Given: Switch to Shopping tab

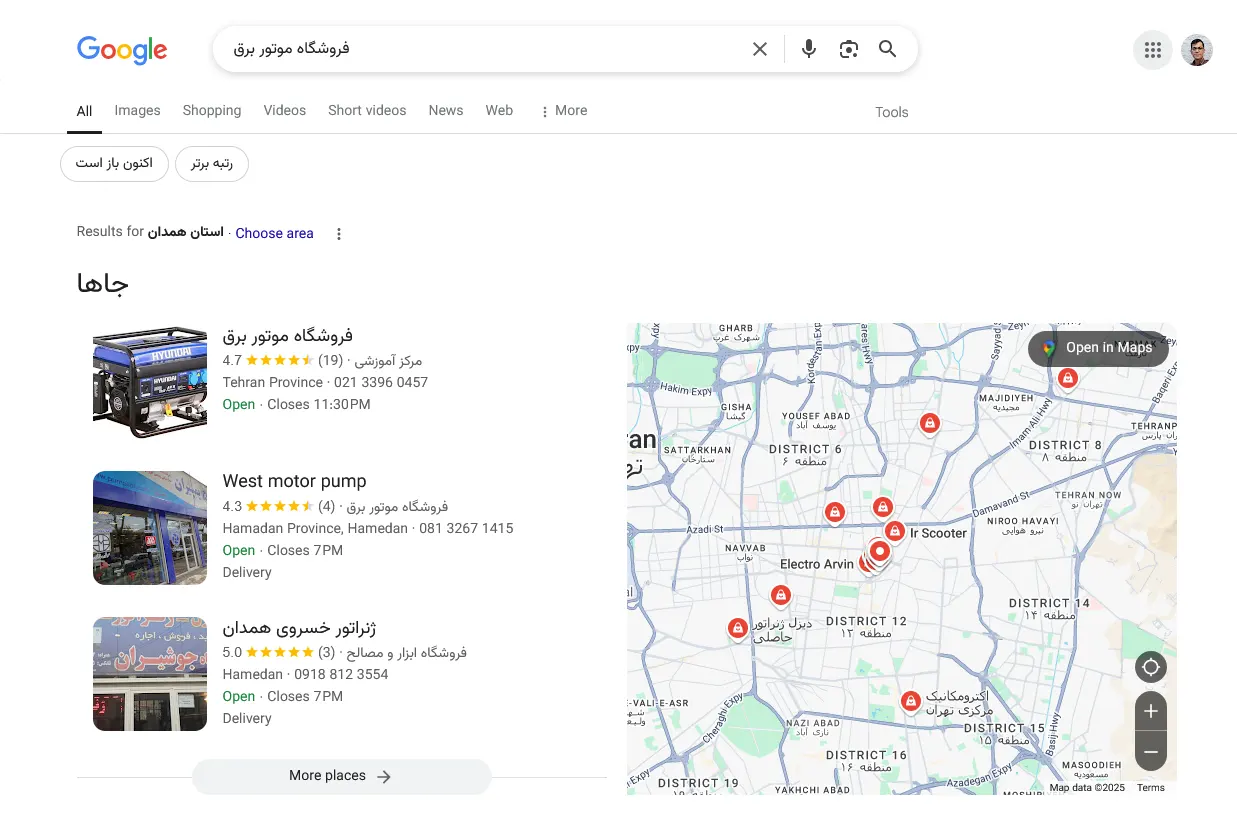Looking at the screenshot, I should pyautogui.click(x=212, y=111).
